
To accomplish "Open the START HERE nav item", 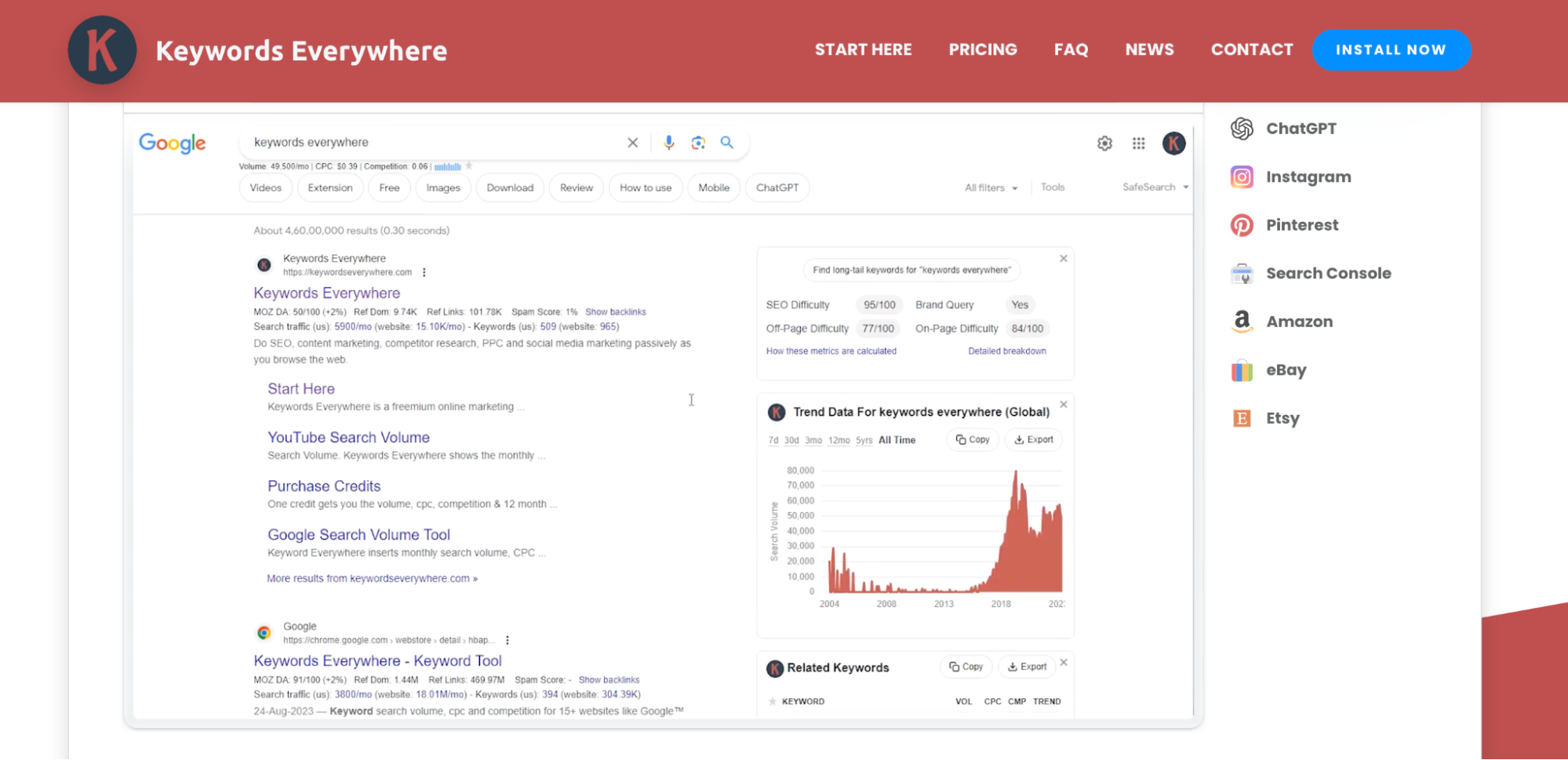I will pyautogui.click(x=863, y=50).
